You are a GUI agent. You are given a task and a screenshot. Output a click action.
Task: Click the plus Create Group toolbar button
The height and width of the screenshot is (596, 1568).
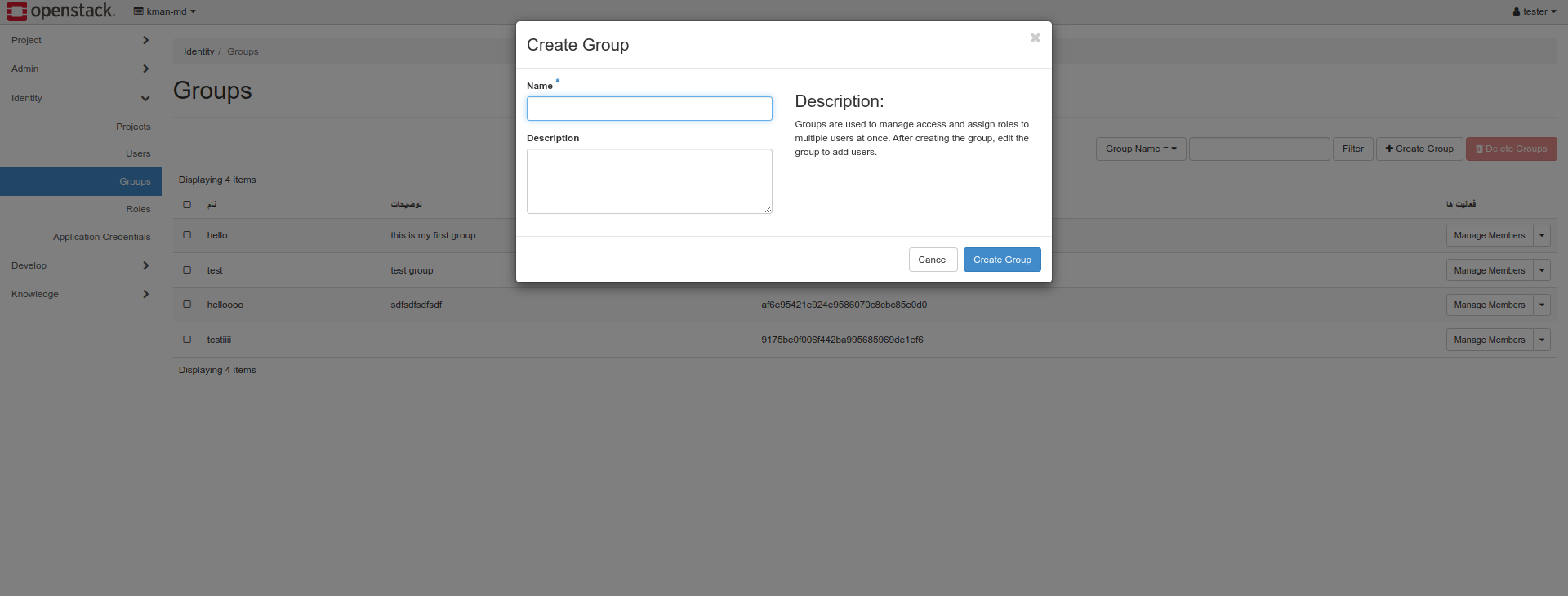1419,149
